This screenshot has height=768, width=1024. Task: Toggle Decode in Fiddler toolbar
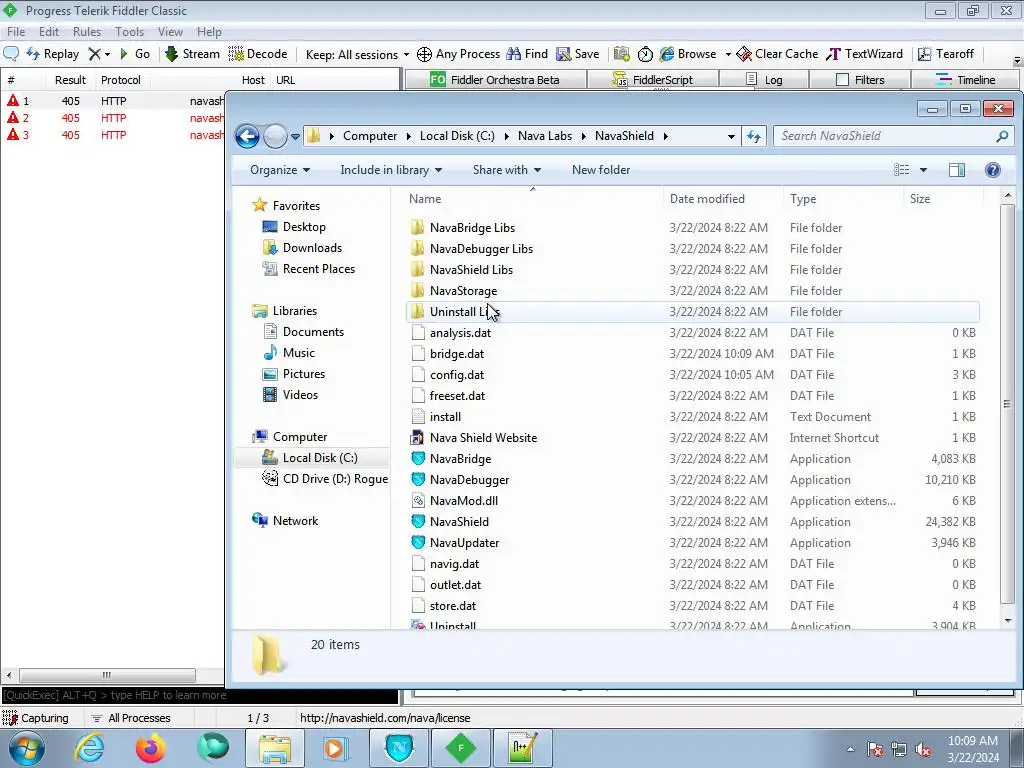(x=258, y=54)
